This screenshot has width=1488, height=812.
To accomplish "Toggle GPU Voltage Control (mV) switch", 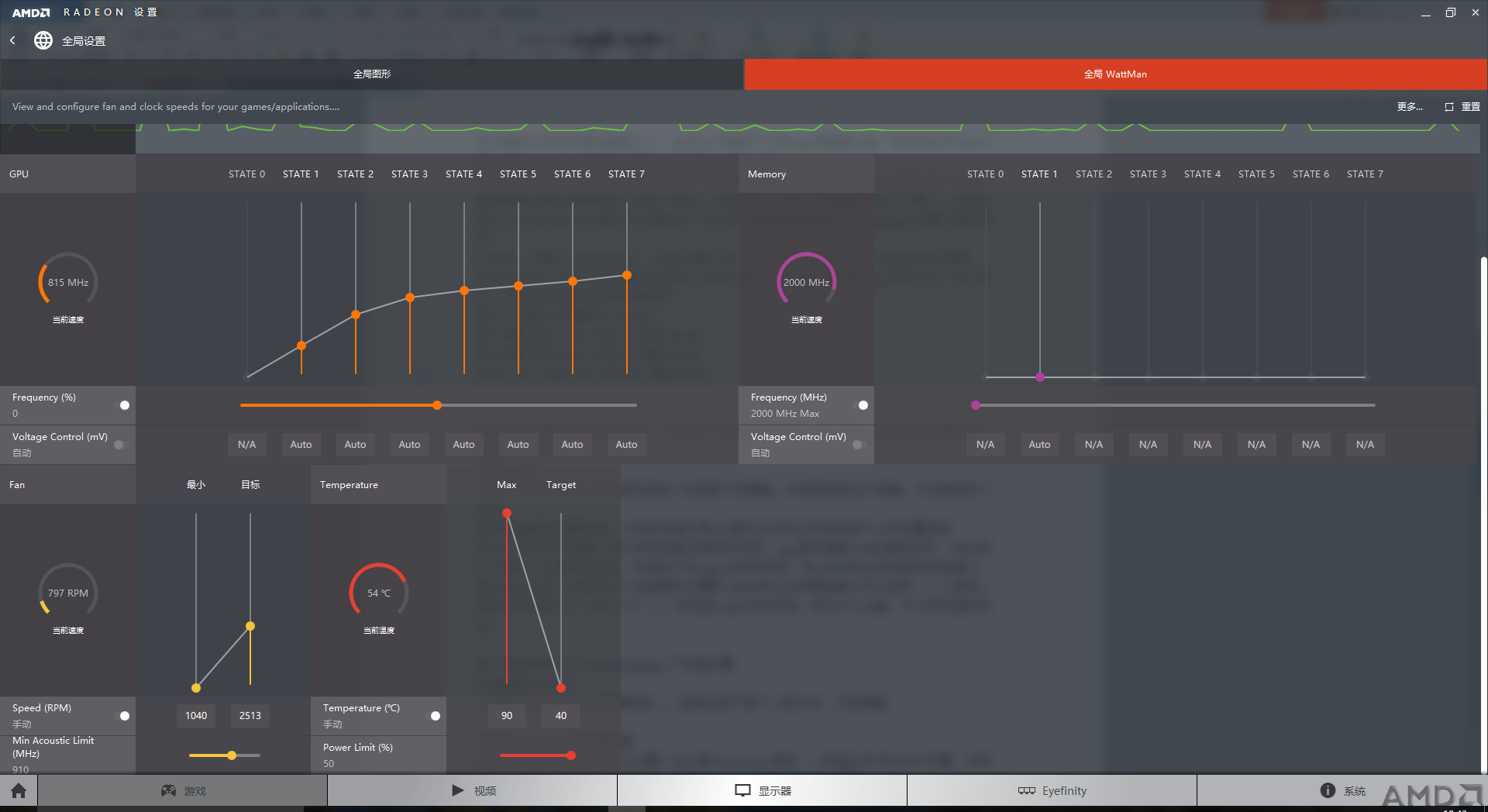I will tap(122, 445).
